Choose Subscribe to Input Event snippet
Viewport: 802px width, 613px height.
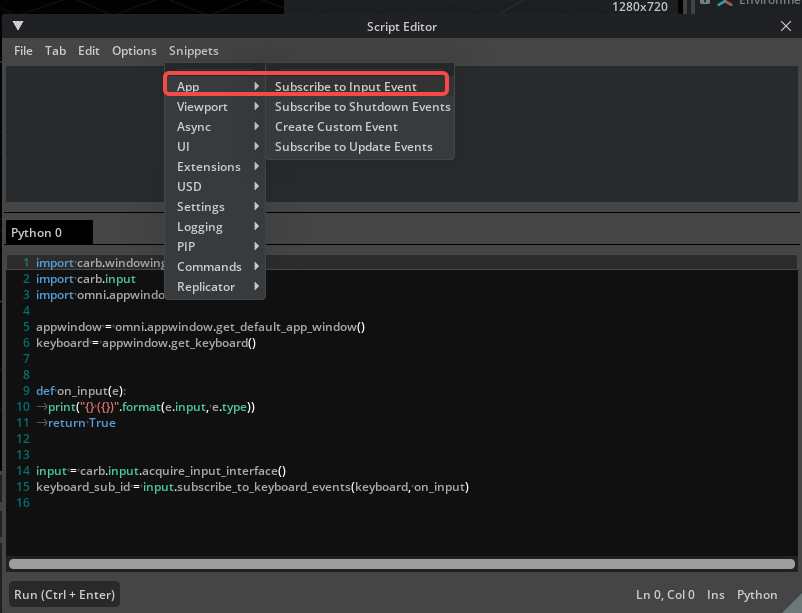(360, 86)
